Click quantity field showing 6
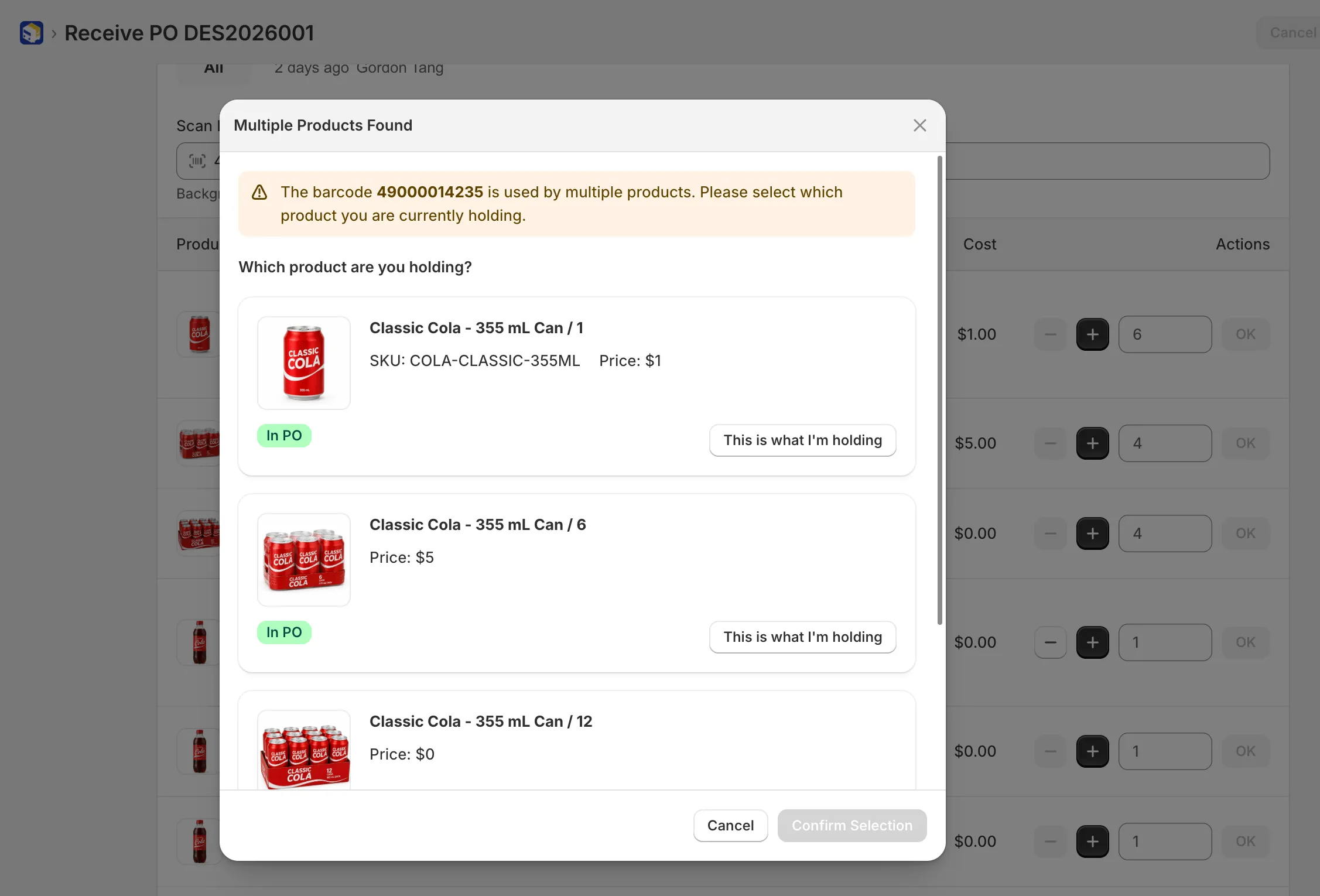Image resolution: width=1320 pixels, height=896 pixels. 1165,334
